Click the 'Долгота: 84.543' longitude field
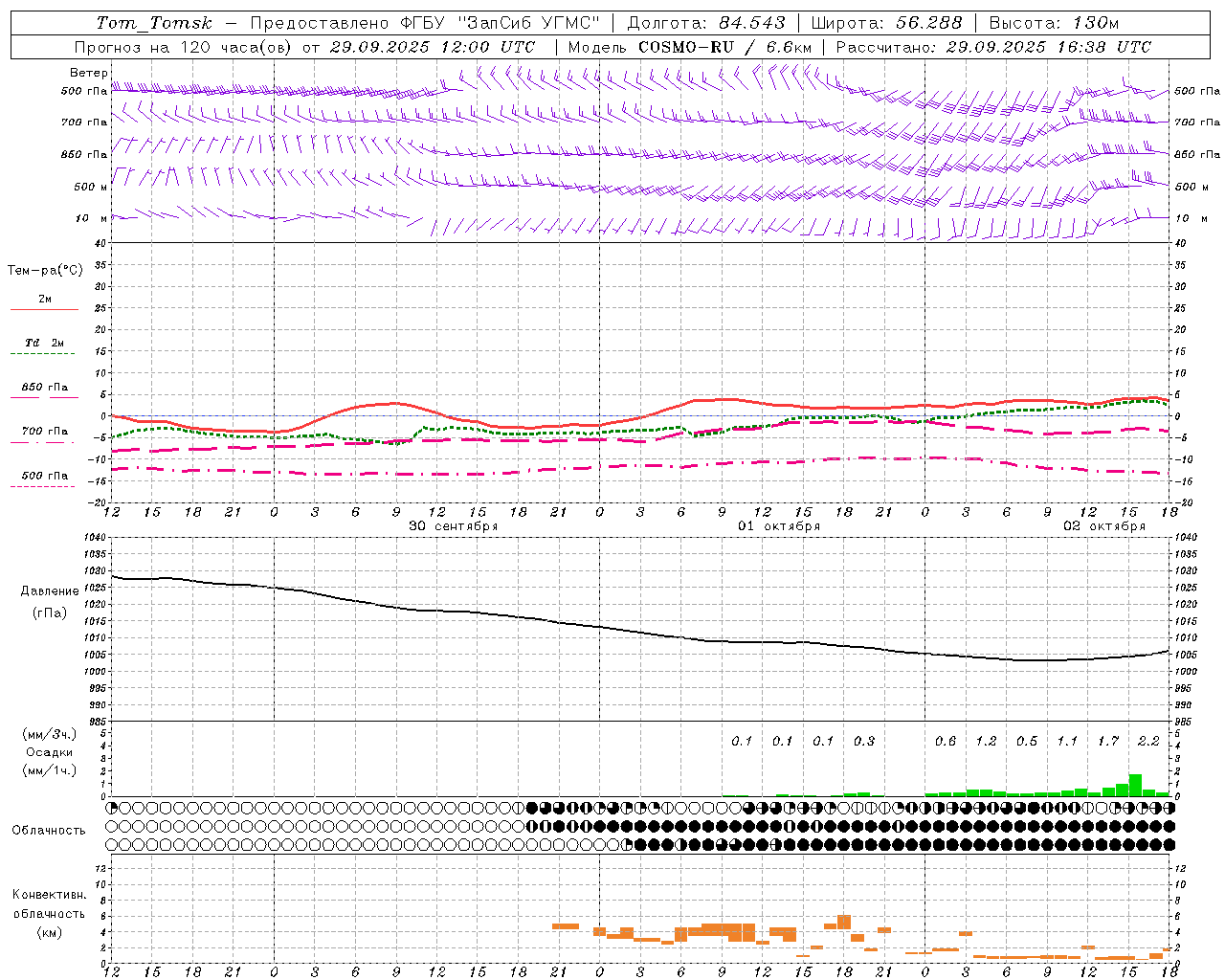This screenshot has width=1225, height=980. (706, 23)
